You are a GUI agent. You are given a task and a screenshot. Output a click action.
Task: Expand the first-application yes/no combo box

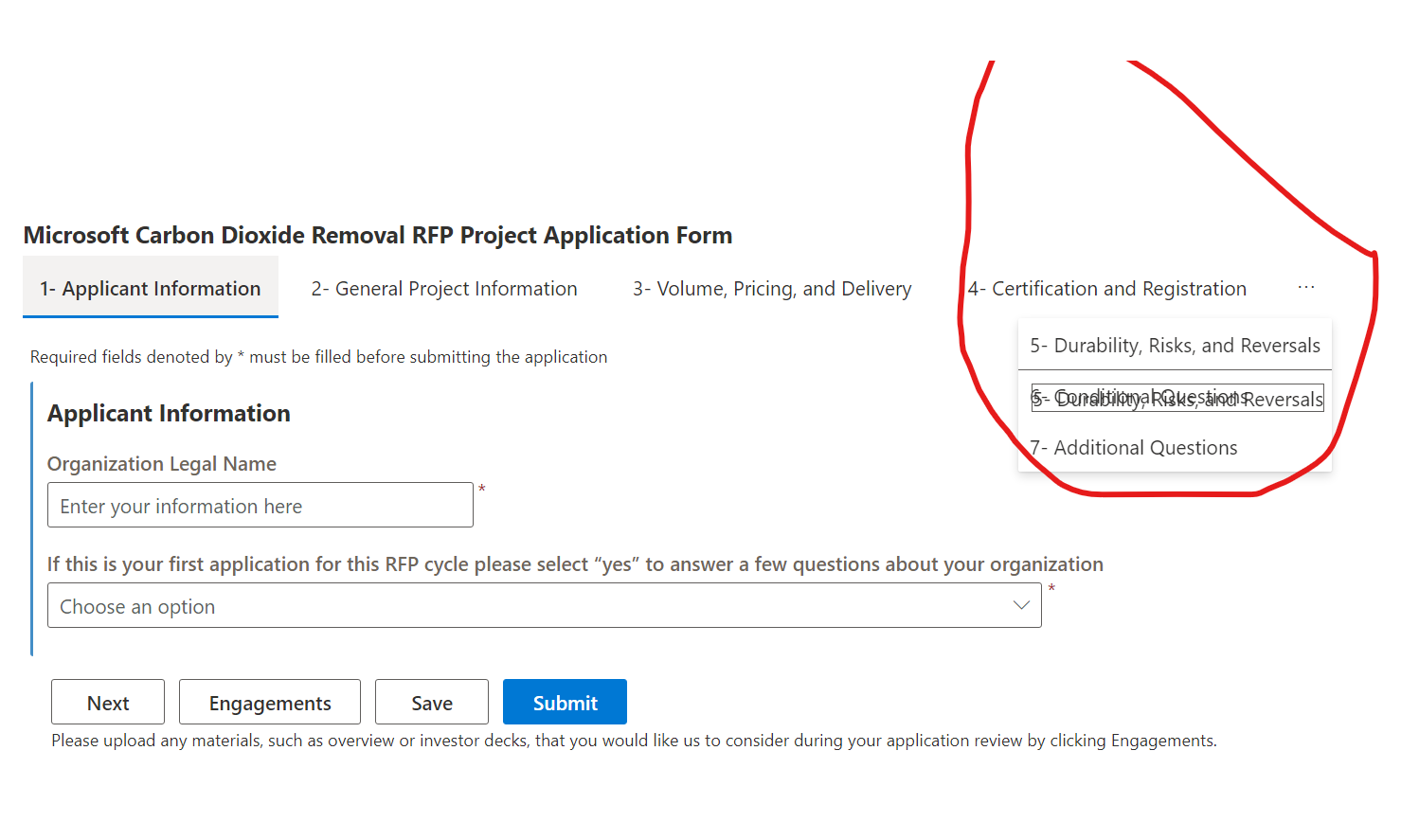coord(545,604)
